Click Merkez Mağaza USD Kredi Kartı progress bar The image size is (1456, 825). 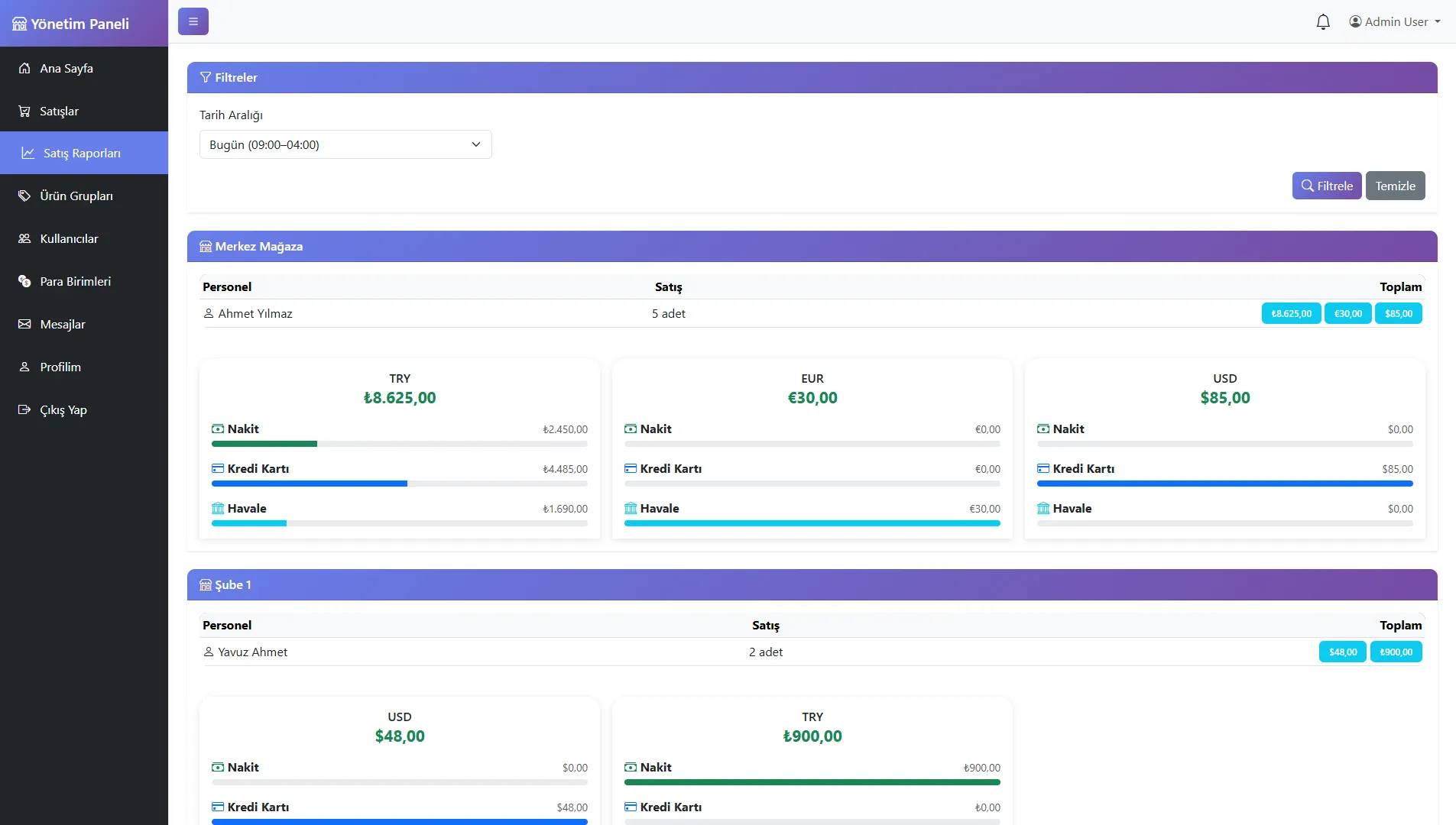click(x=1225, y=484)
